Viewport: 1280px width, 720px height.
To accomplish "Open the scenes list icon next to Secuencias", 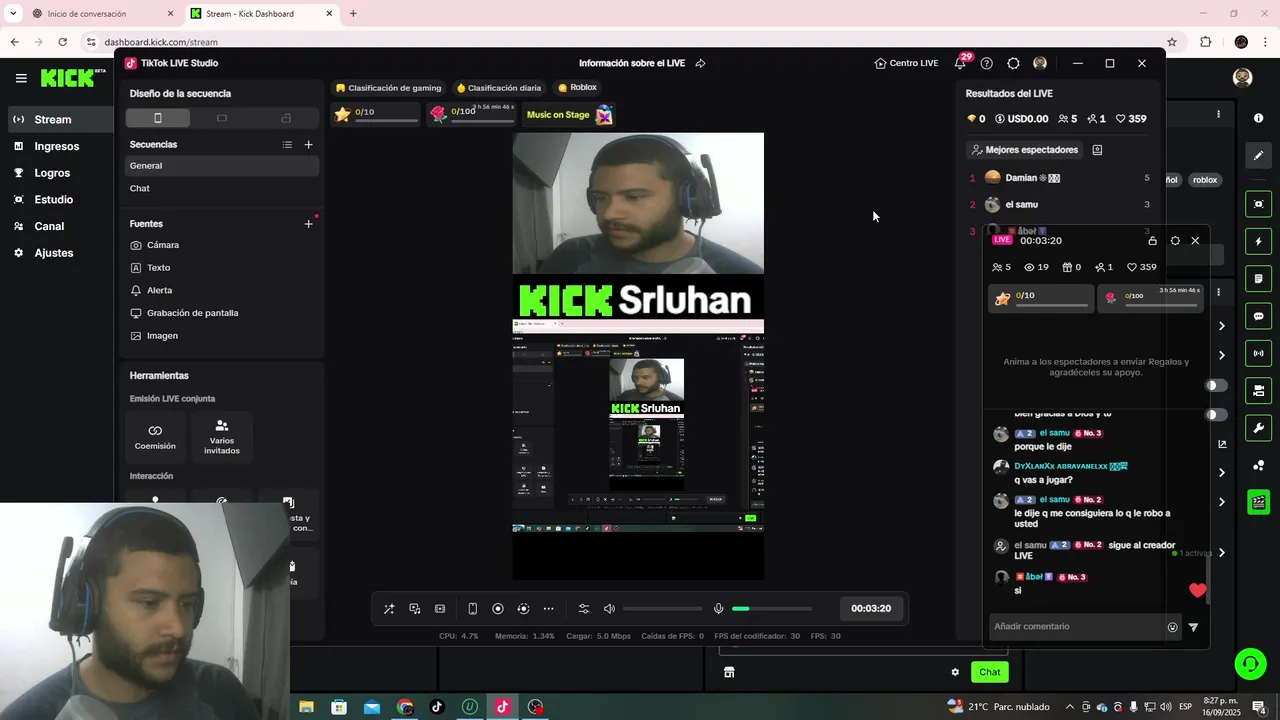I will click(x=287, y=145).
